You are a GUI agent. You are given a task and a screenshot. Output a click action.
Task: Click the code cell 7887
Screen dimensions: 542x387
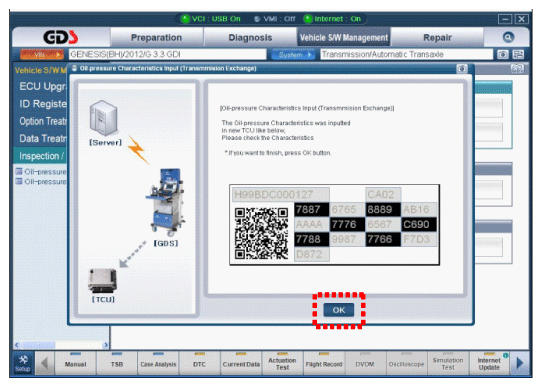point(312,209)
